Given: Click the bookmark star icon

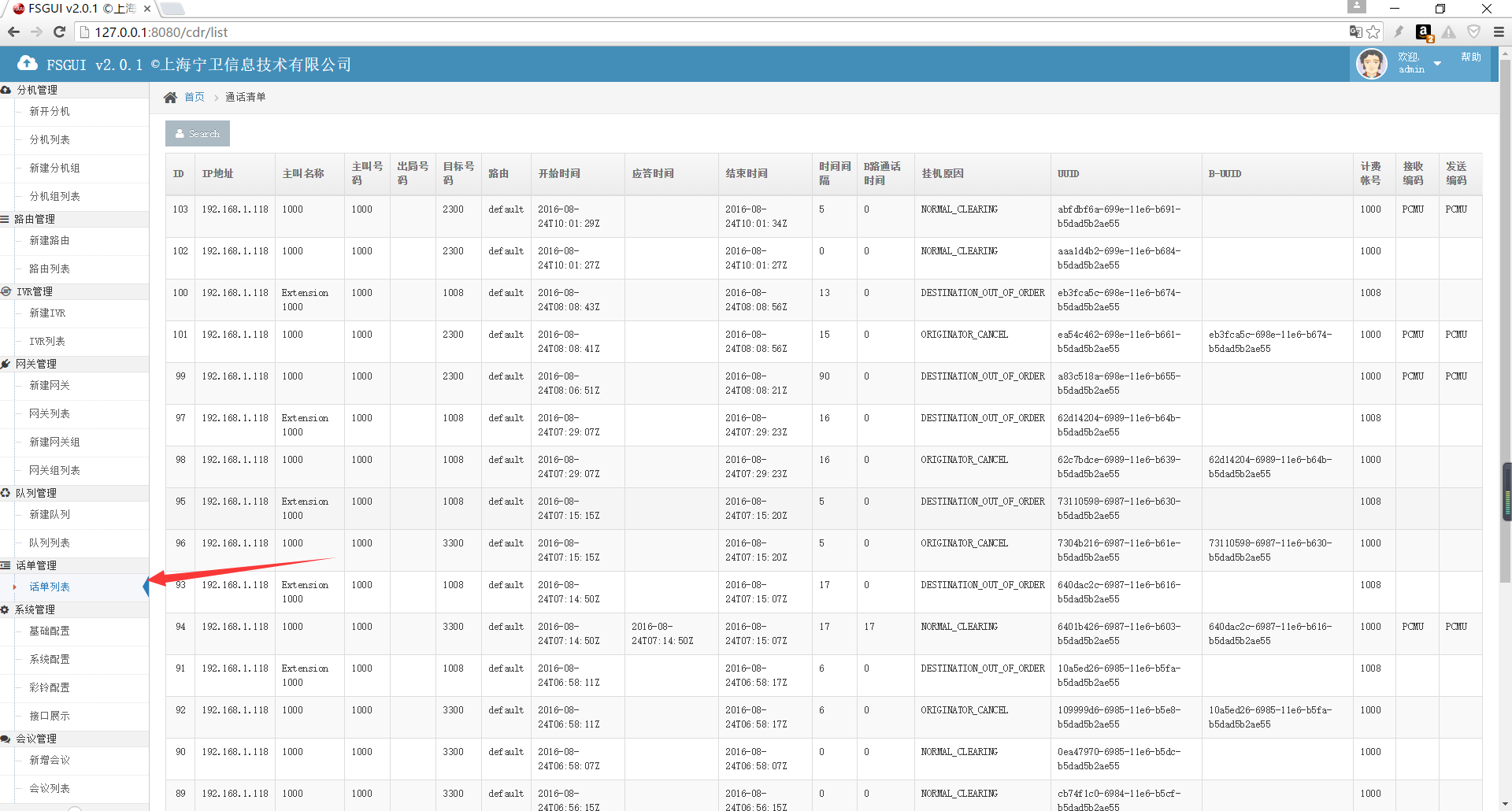Looking at the screenshot, I should 1373,32.
